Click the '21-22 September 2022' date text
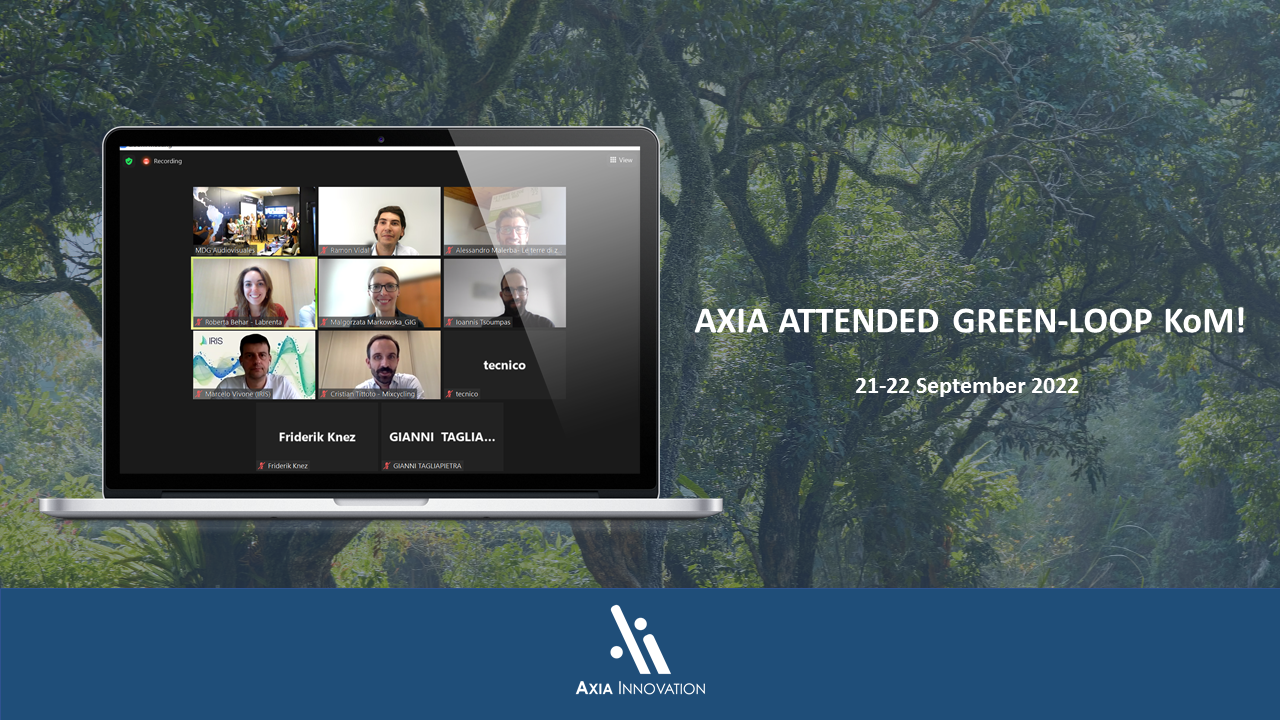The width and height of the screenshot is (1280, 720). click(967, 385)
